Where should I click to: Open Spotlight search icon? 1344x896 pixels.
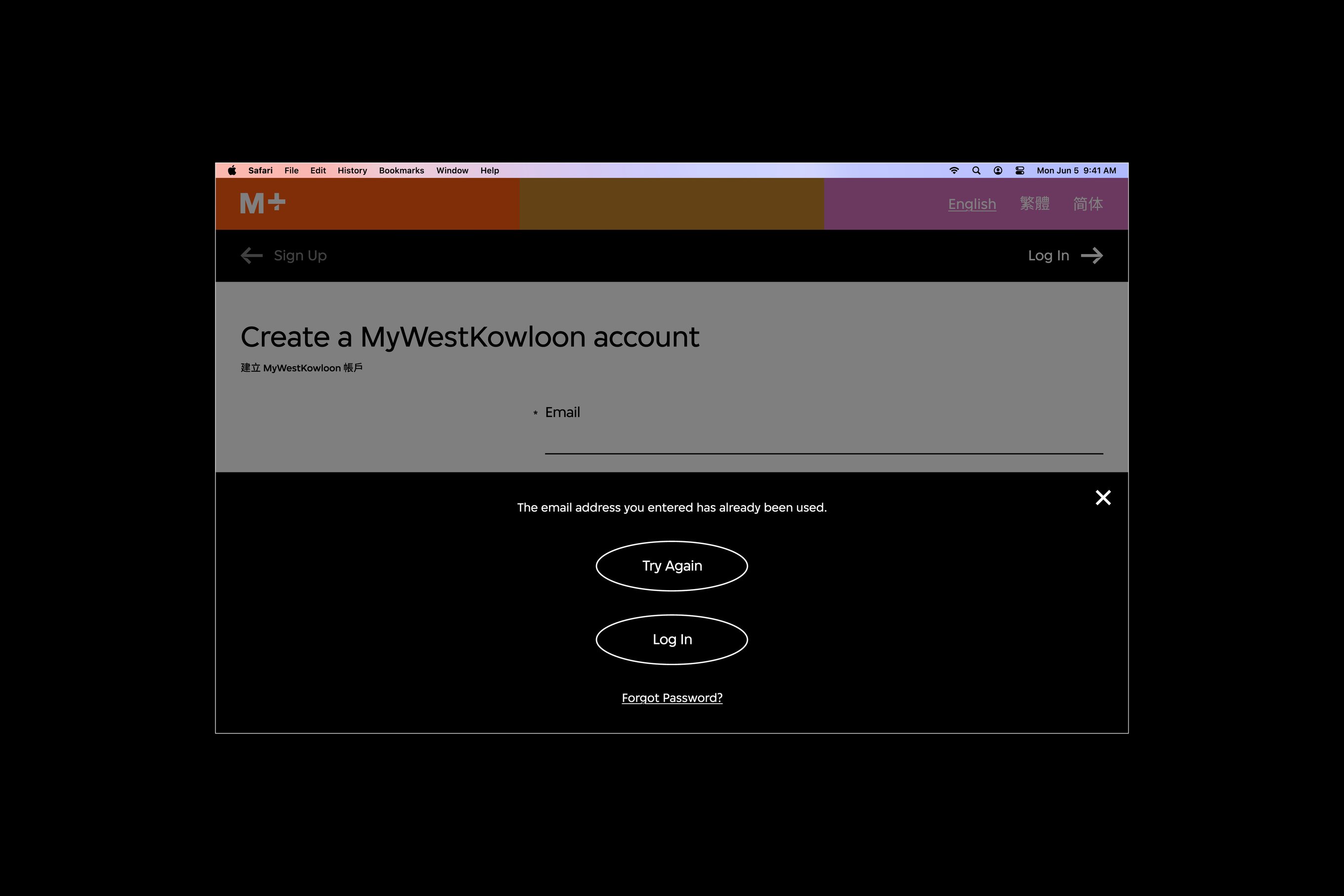(x=976, y=171)
